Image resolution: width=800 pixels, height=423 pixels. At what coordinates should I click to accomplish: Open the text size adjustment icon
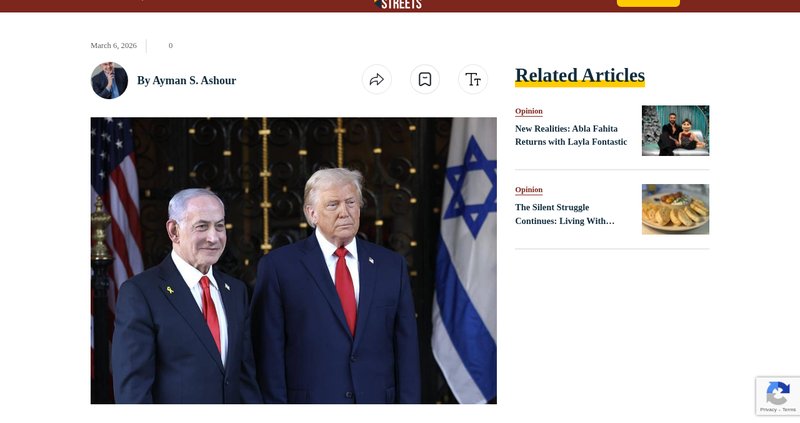(472, 80)
